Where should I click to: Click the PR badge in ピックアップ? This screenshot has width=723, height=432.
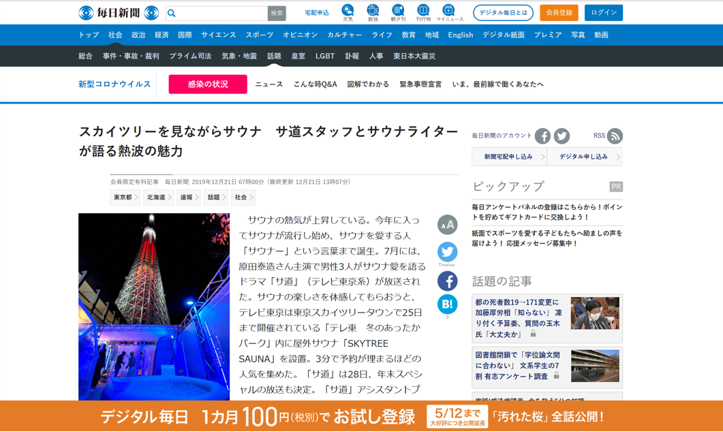(616, 187)
